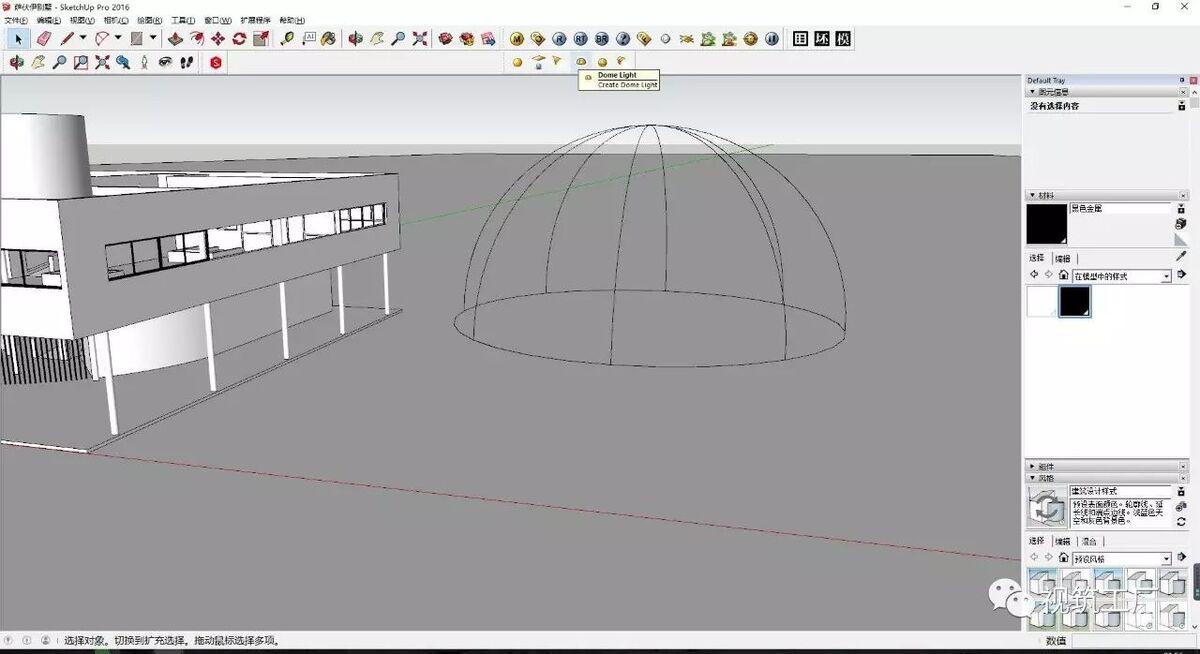Open the Rectangle tool dropdown arrow

click(x=152, y=39)
